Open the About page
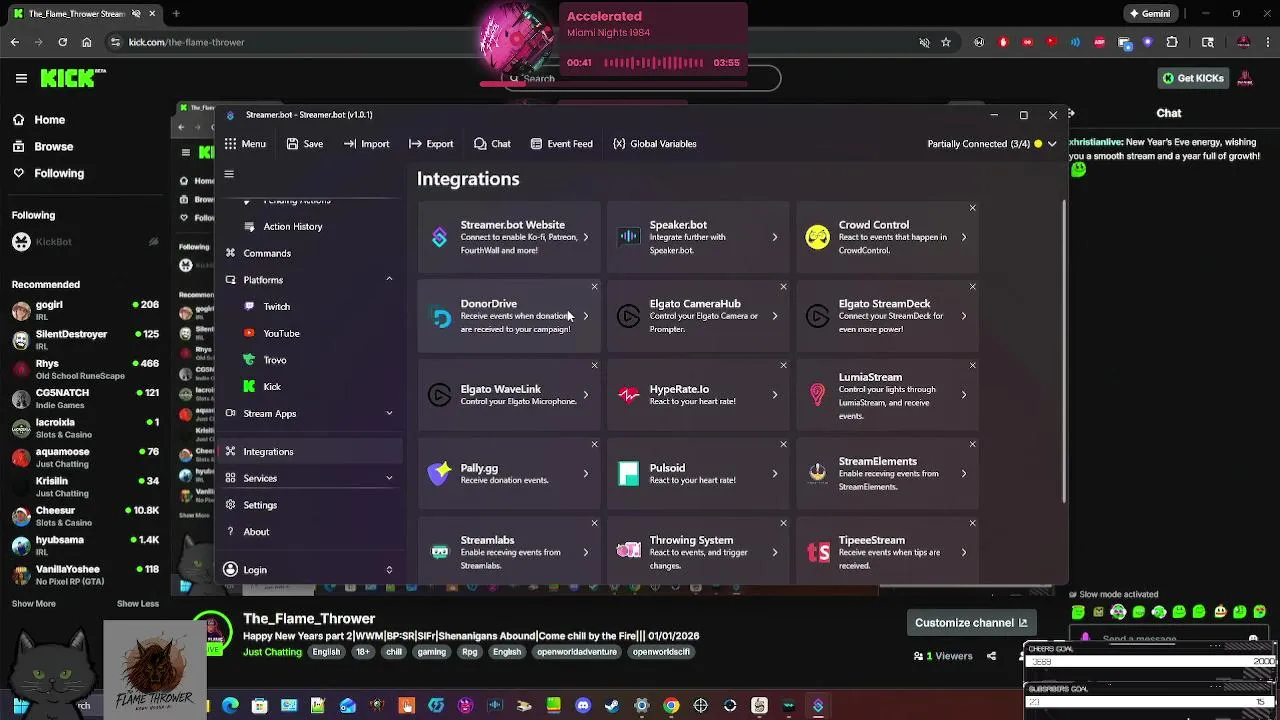1280x720 pixels. pyautogui.click(x=256, y=532)
